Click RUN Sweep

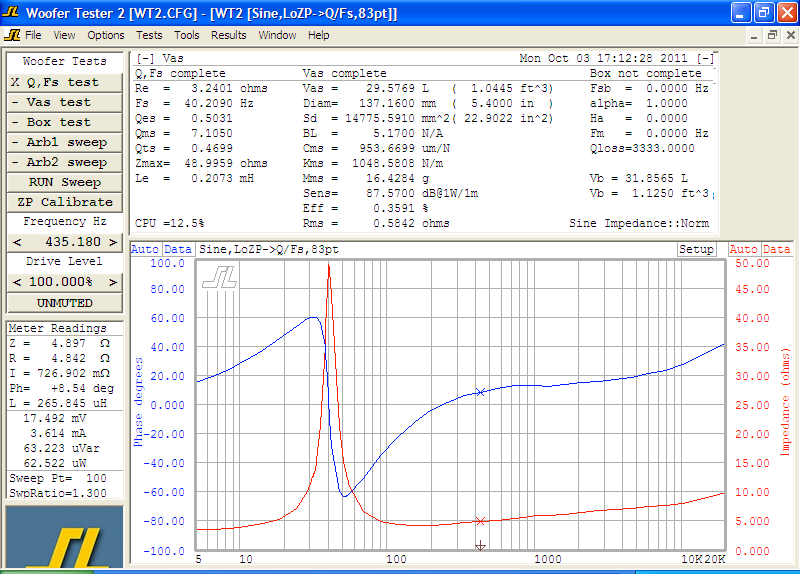(x=65, y=182)
